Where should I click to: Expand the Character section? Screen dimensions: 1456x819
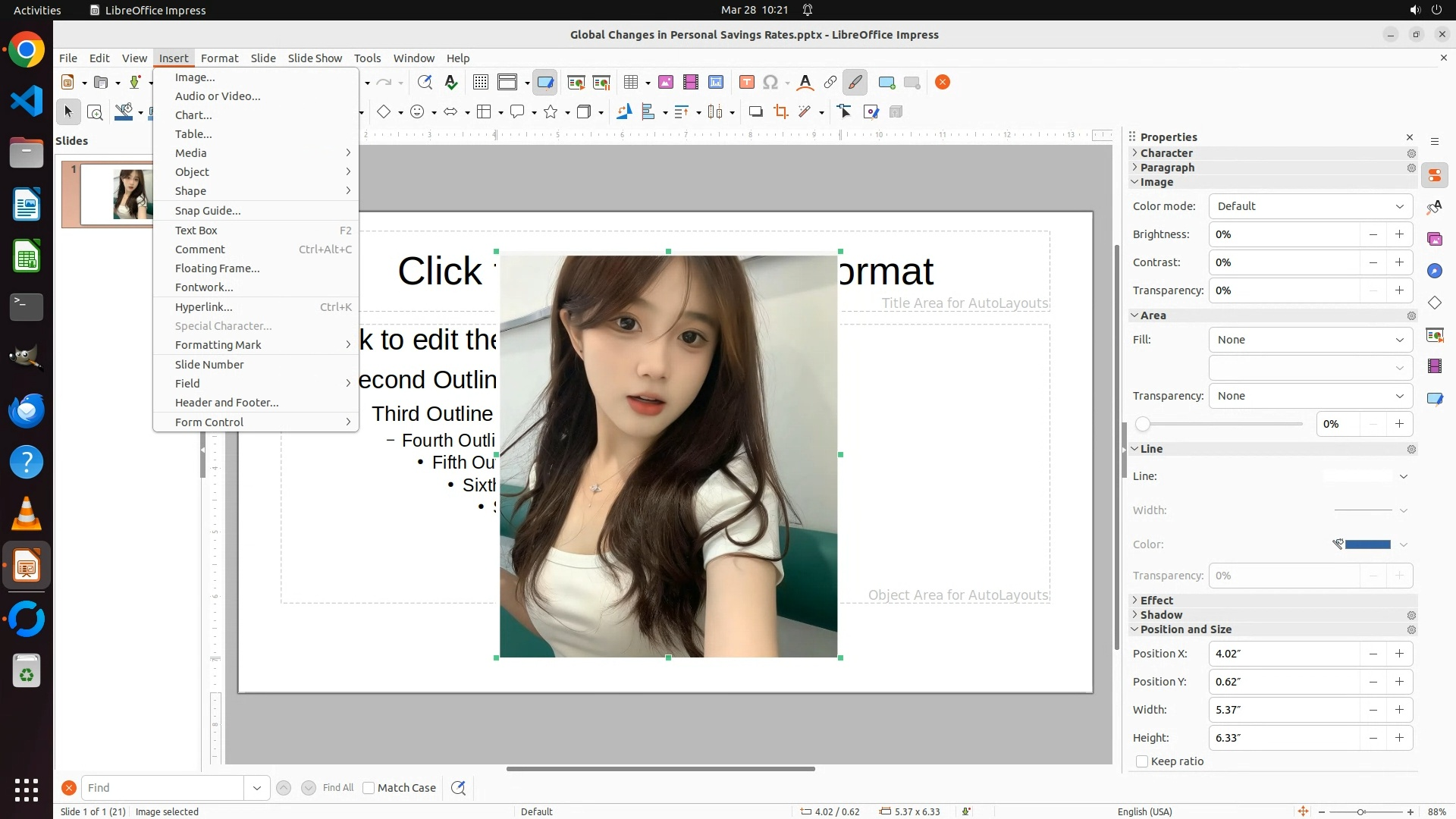point(1166,153)
